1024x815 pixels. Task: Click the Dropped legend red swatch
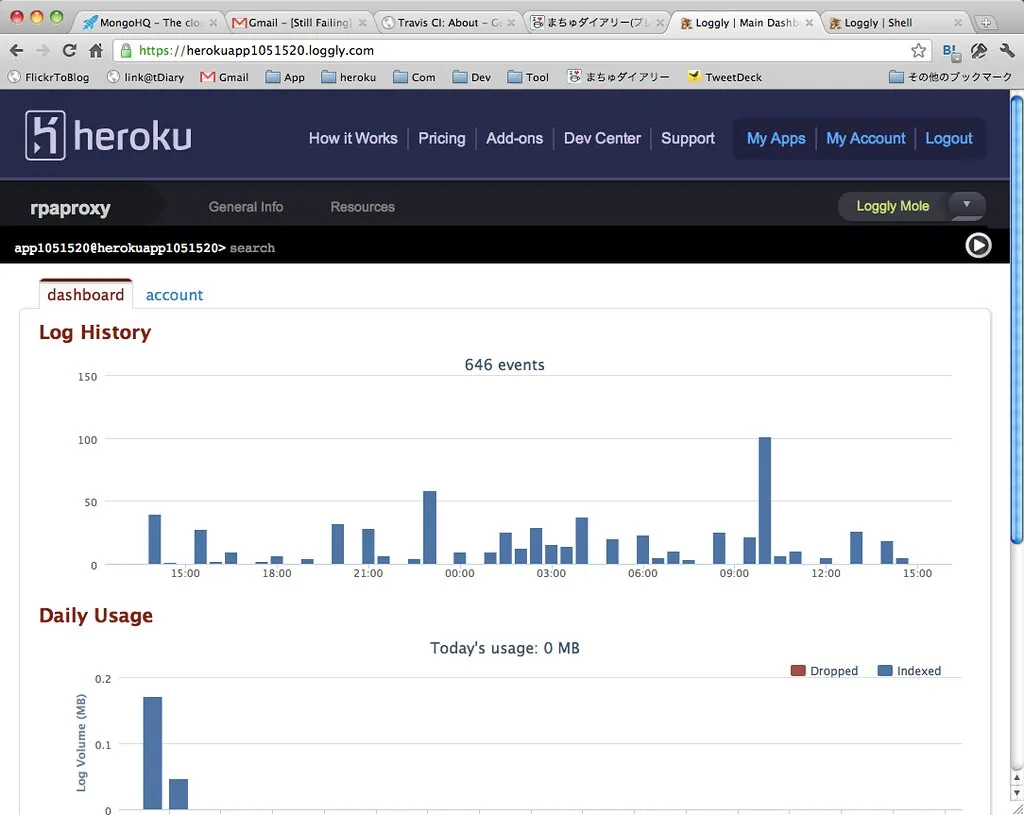[x=797, y=671]
